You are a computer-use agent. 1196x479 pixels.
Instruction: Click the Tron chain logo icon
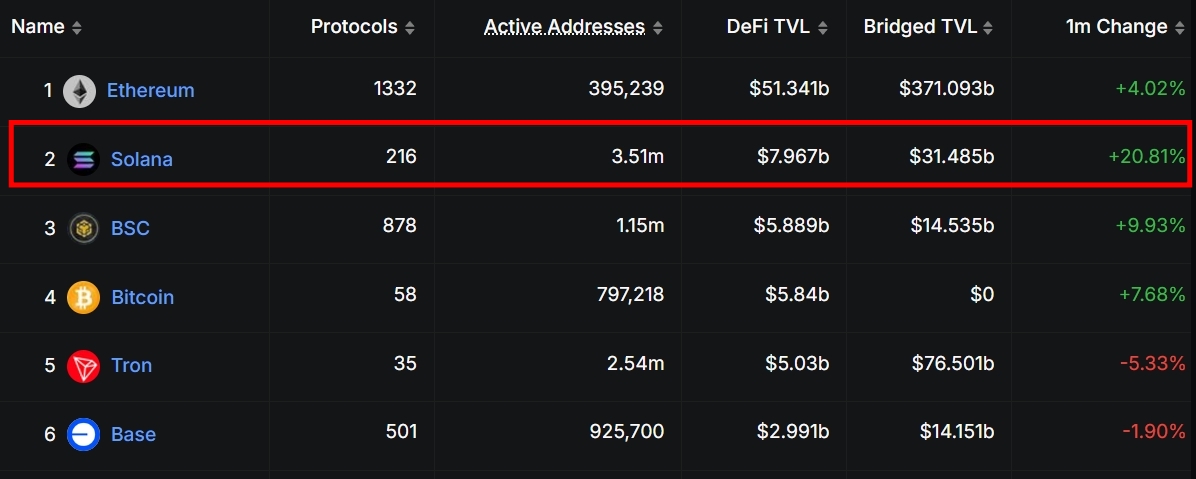(83, 365)
